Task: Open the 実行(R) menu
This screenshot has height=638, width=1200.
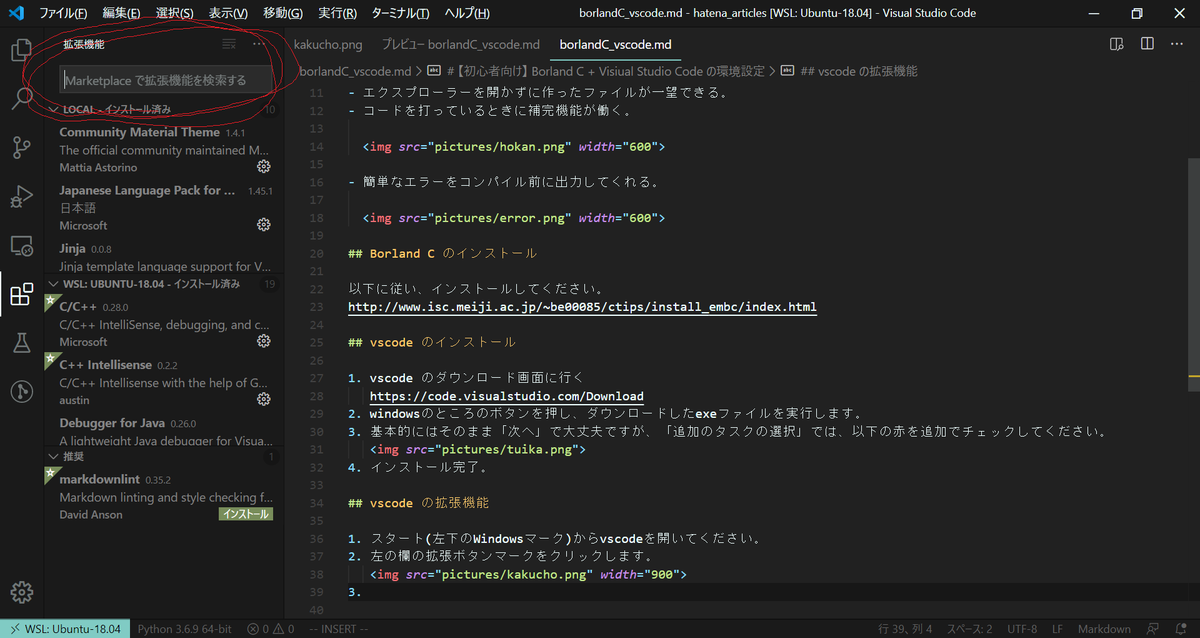Action: (337, 13)
